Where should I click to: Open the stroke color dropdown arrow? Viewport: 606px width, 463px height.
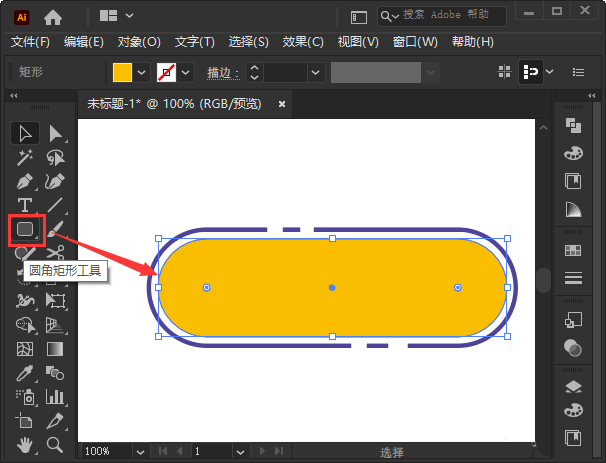pyautogui.click(x=188, y=73)
